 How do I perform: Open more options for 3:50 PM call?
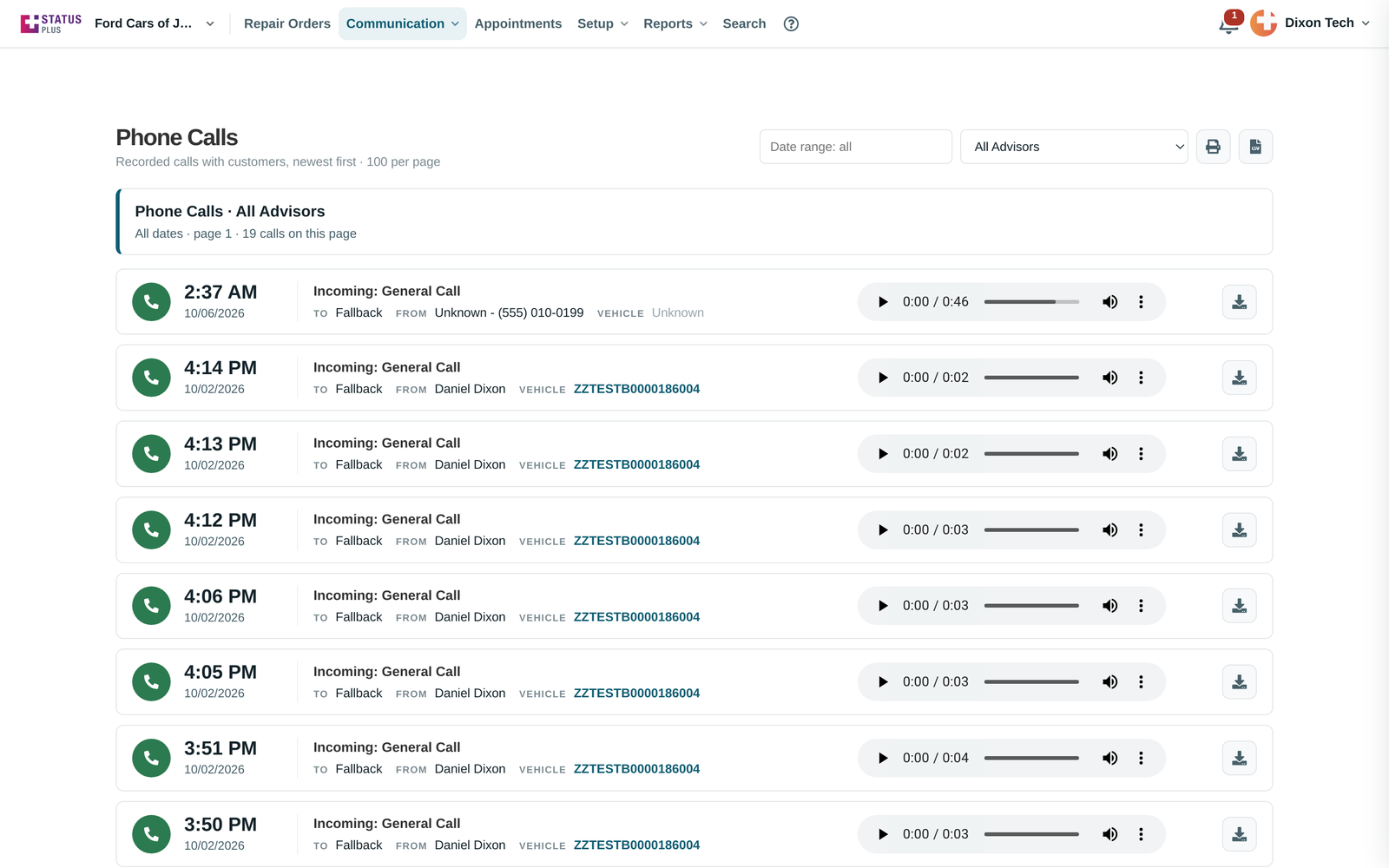click(x=1141, y=834)
